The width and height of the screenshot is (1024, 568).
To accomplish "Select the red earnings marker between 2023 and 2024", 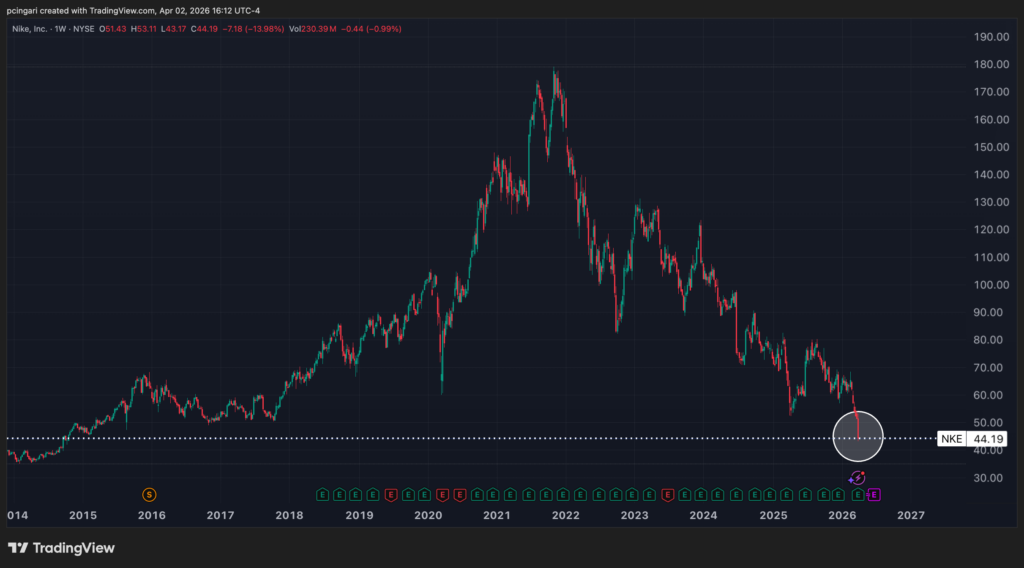I will click(667, 495).
